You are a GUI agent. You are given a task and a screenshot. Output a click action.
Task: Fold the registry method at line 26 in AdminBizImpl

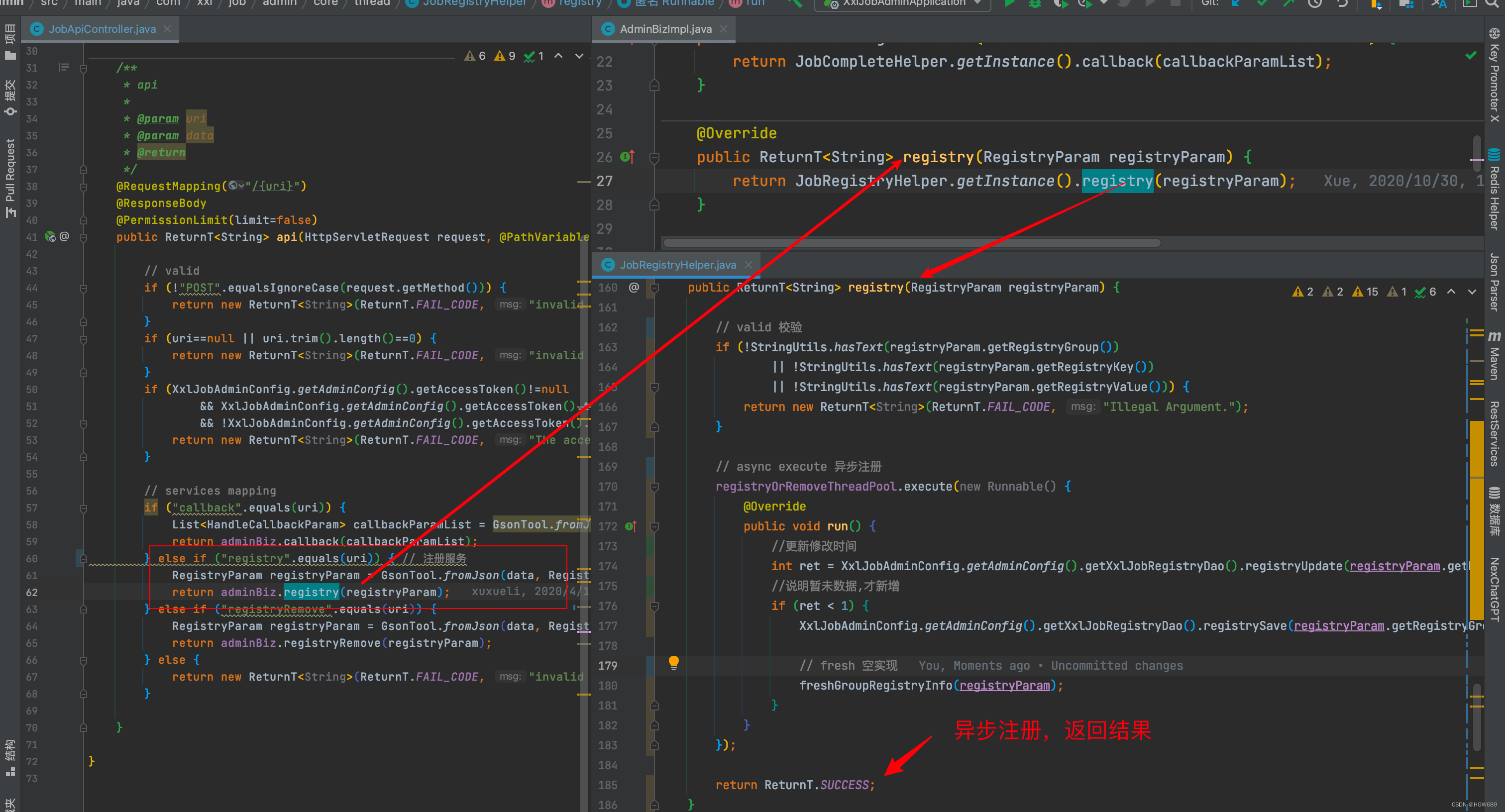point(654,158)
